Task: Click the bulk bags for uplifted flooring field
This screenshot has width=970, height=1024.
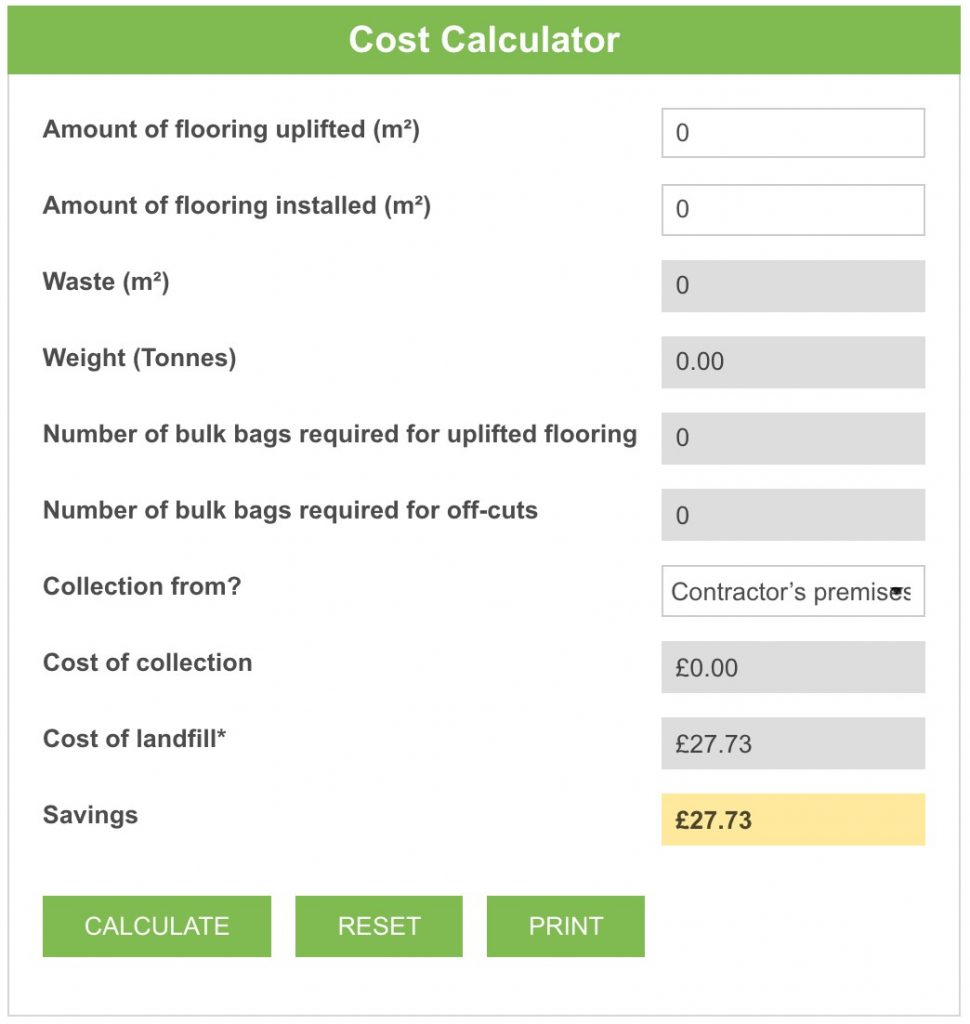Action: (x=793, y=438)
